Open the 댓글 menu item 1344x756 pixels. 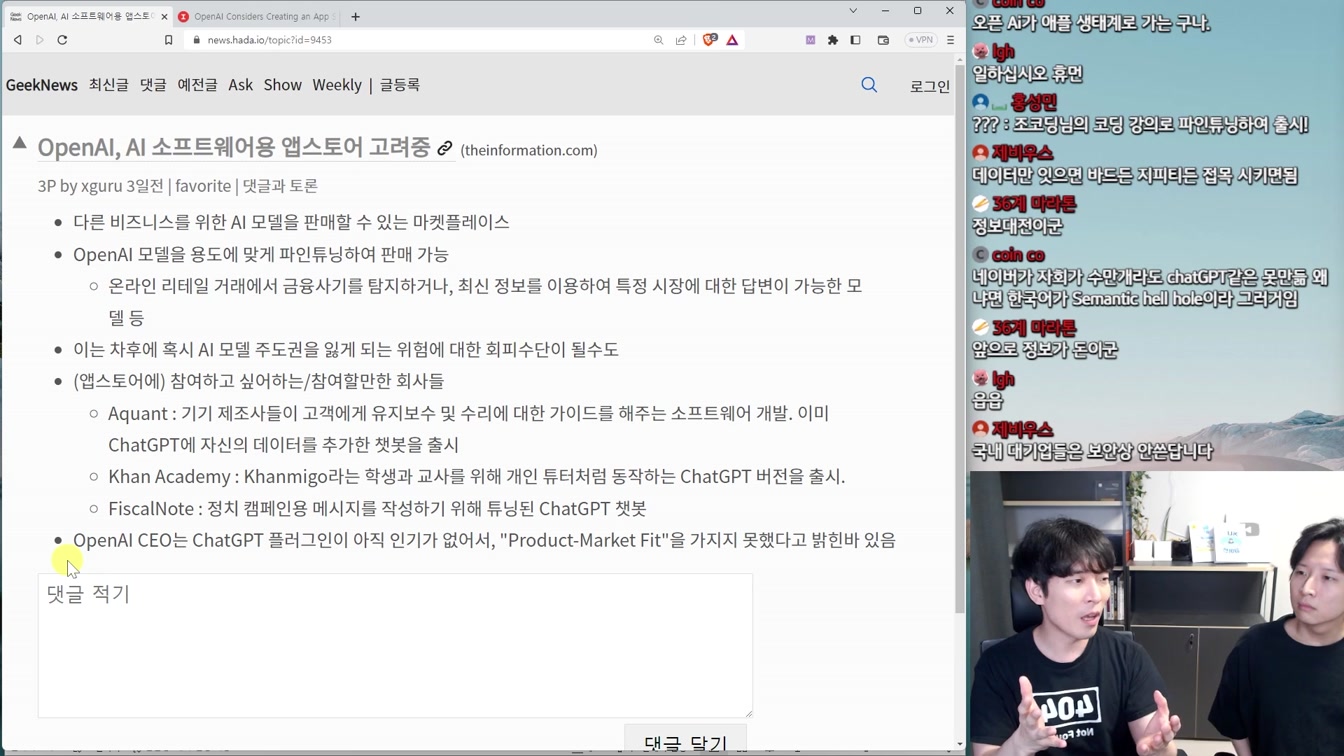pyautogui.click(x=153, y=85)
